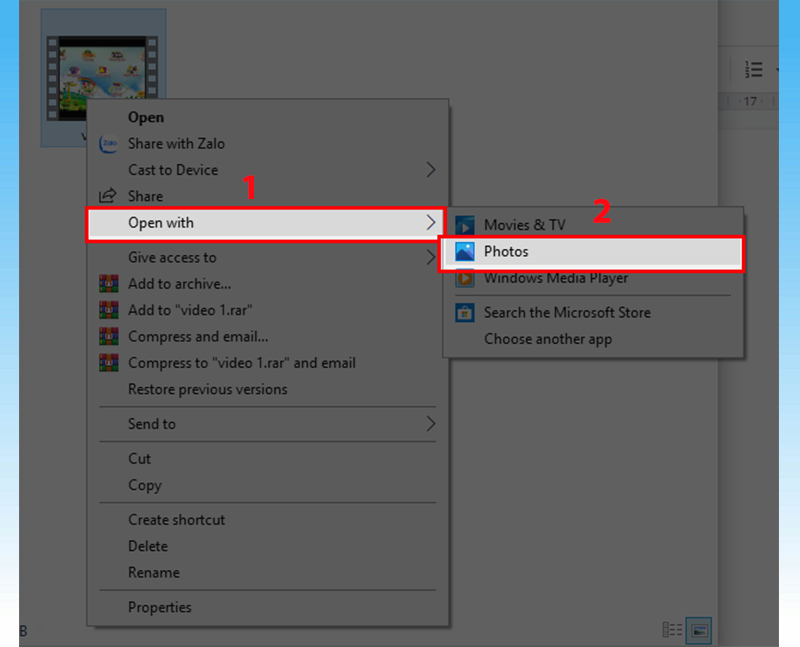Image resolution: width=800 pixels, height=647 pixels.
Task: Click the Microsoft Store bag icon
Action: point(465,313)
